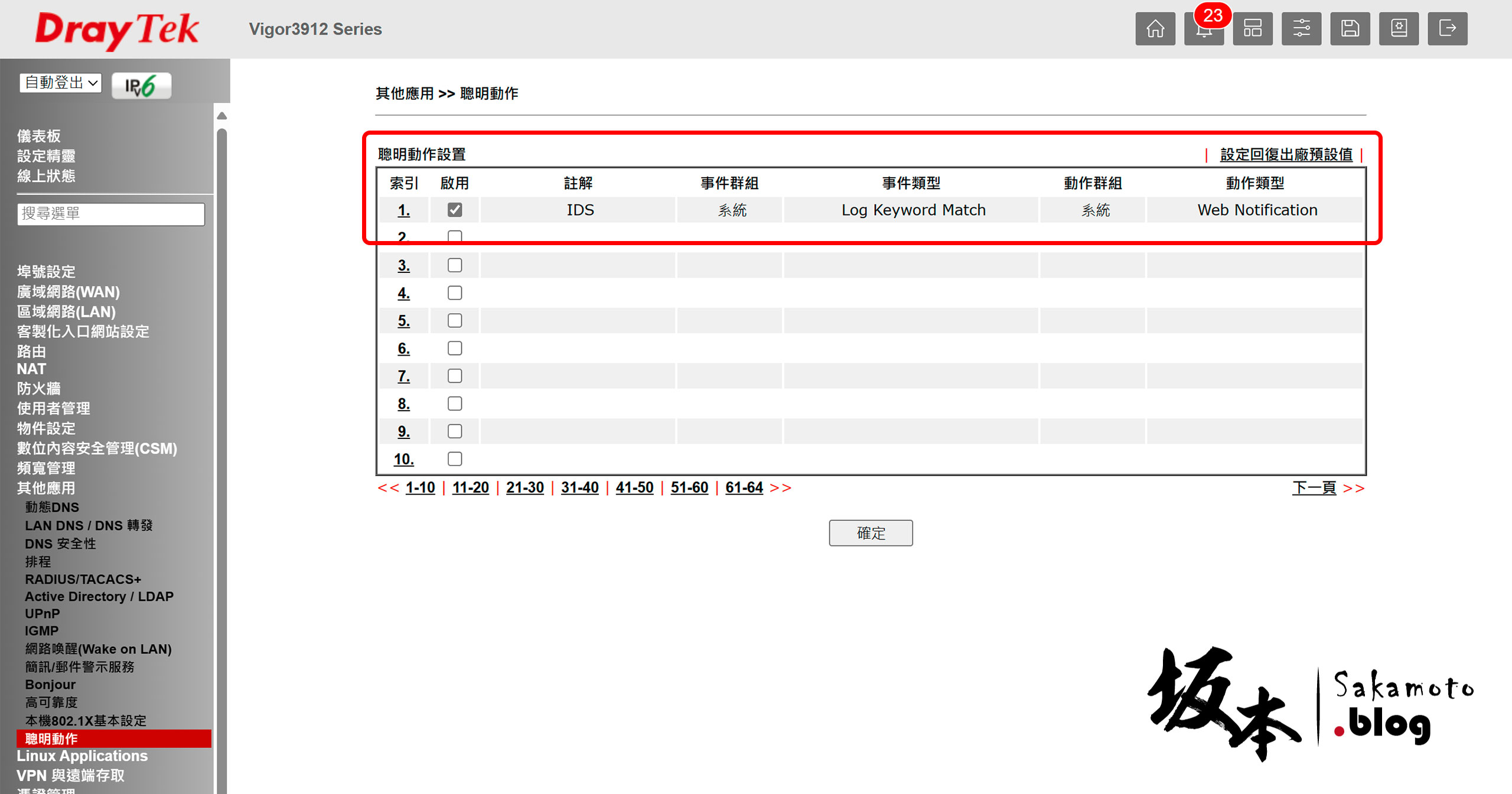Click the system settings page icon
This screenshot has height=794, width=1512.
[1399, 28]
